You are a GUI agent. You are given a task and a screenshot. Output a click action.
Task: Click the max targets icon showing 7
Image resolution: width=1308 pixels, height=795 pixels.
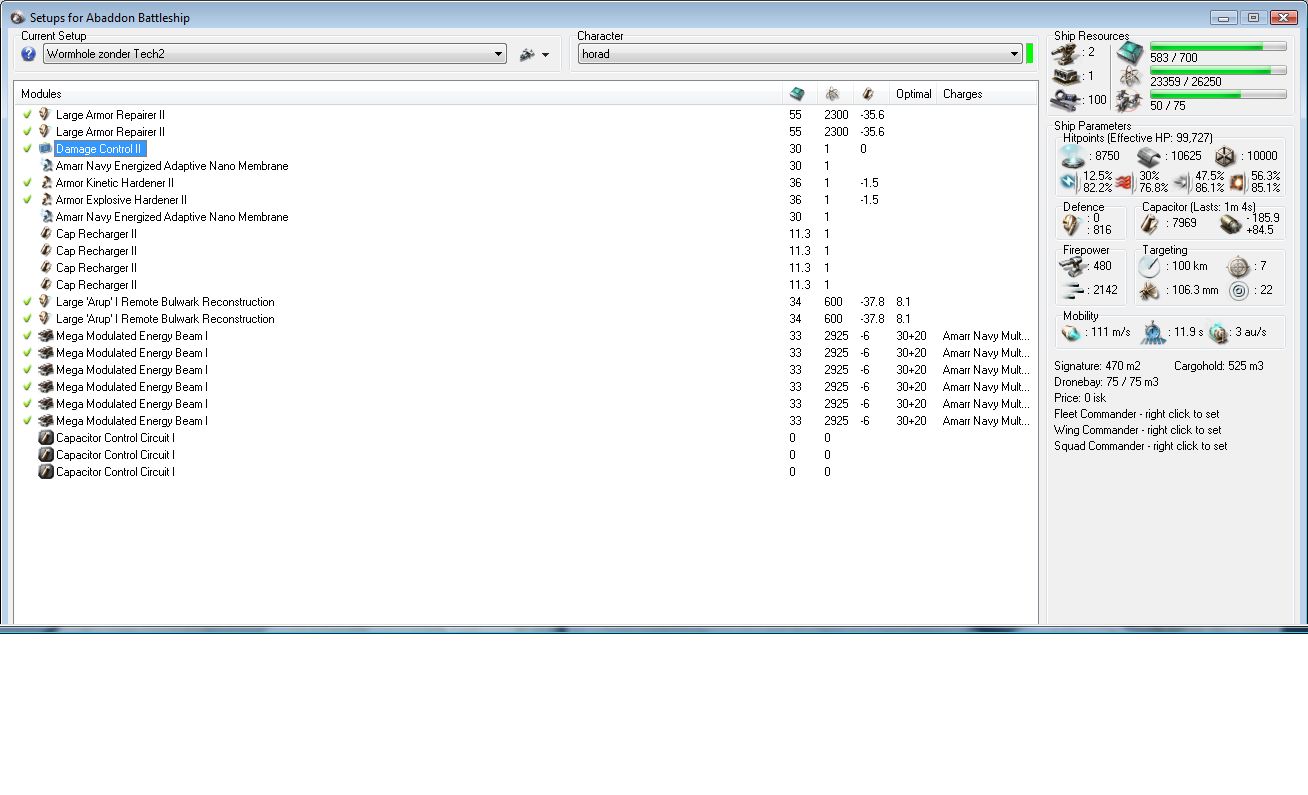[1238, 266]
